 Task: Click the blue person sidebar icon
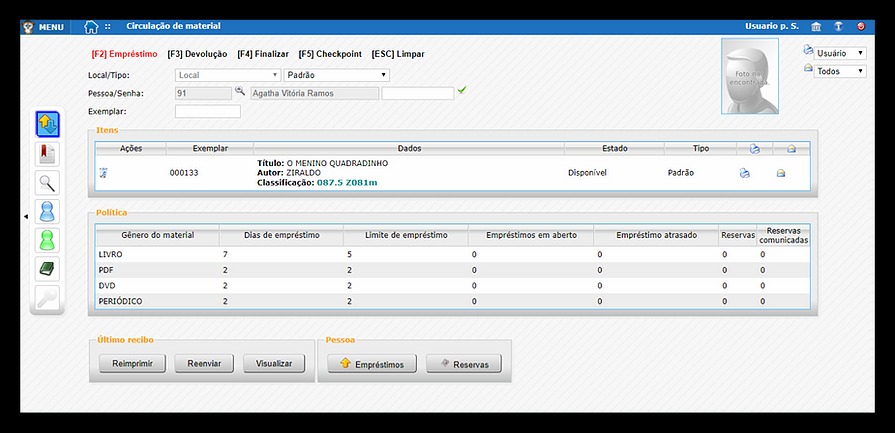click(47, 211)
